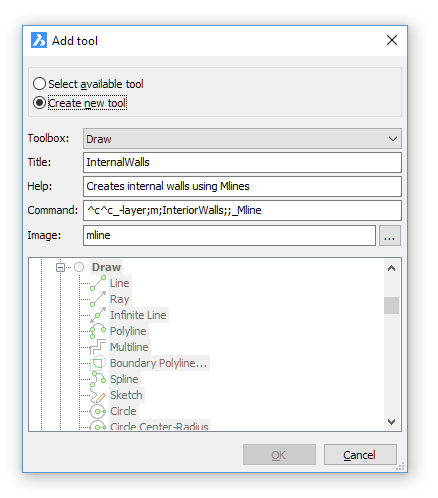
Task: Click the Circle tool icon
Action: tap(98, 411)
